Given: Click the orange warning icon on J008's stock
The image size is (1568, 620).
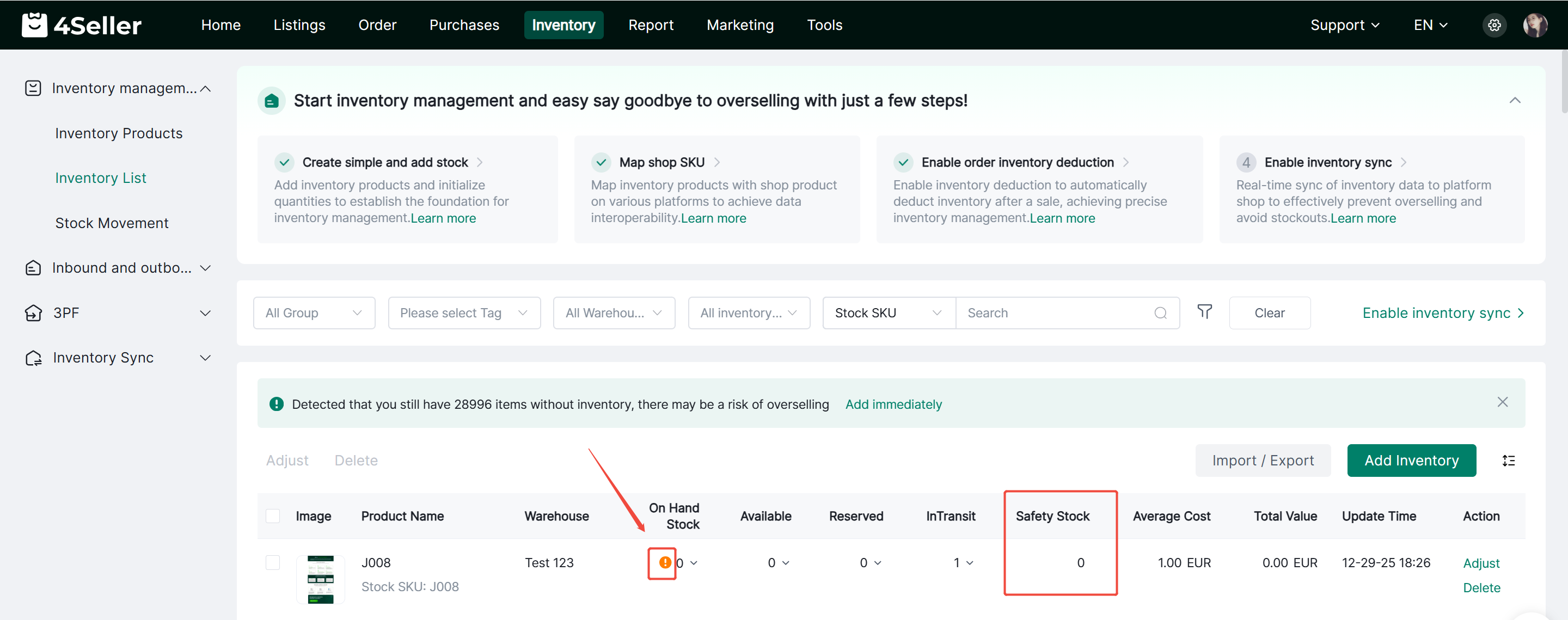Looking at the screenshot, I should [664, 563].
